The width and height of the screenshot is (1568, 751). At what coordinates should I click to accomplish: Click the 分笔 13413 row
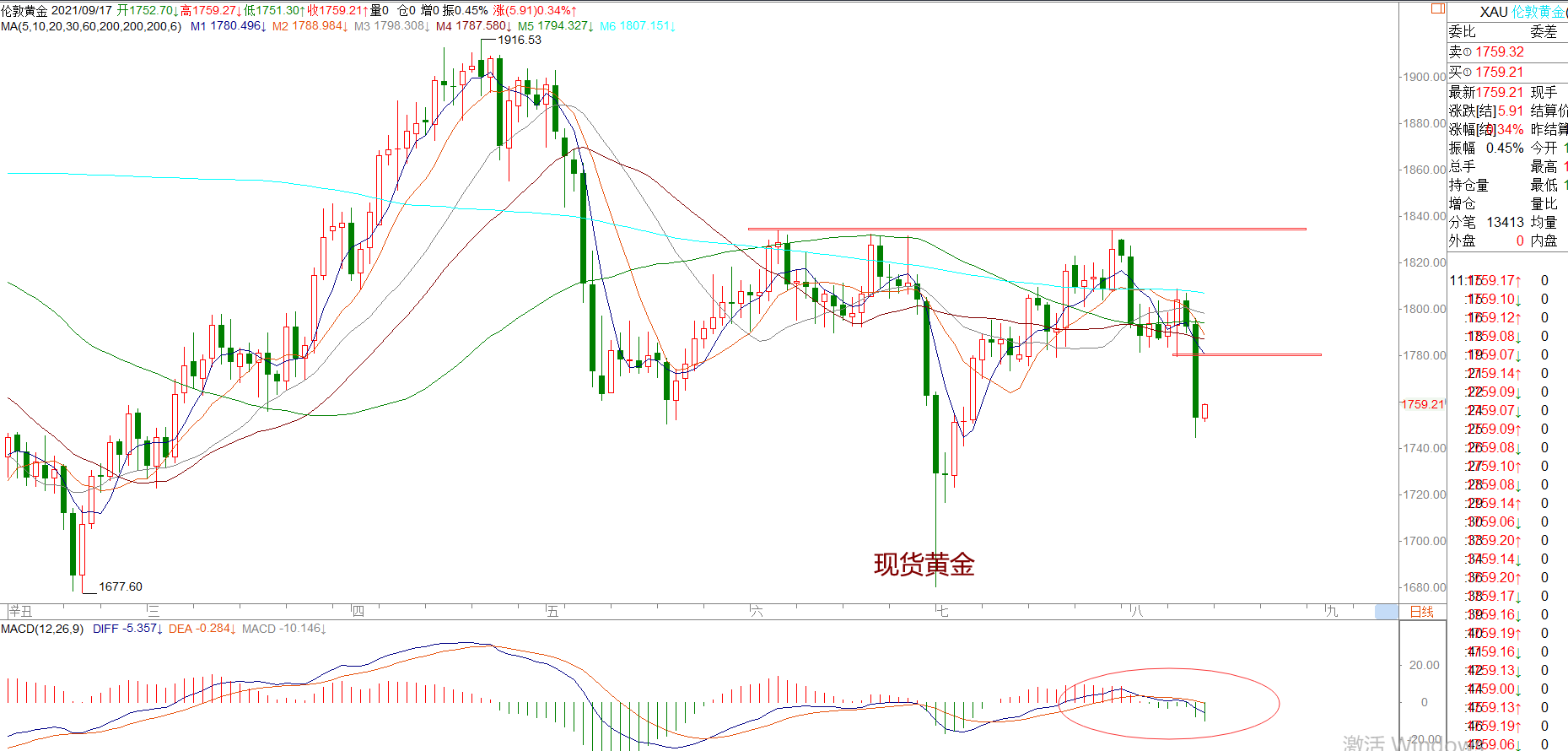[1486, 222]
